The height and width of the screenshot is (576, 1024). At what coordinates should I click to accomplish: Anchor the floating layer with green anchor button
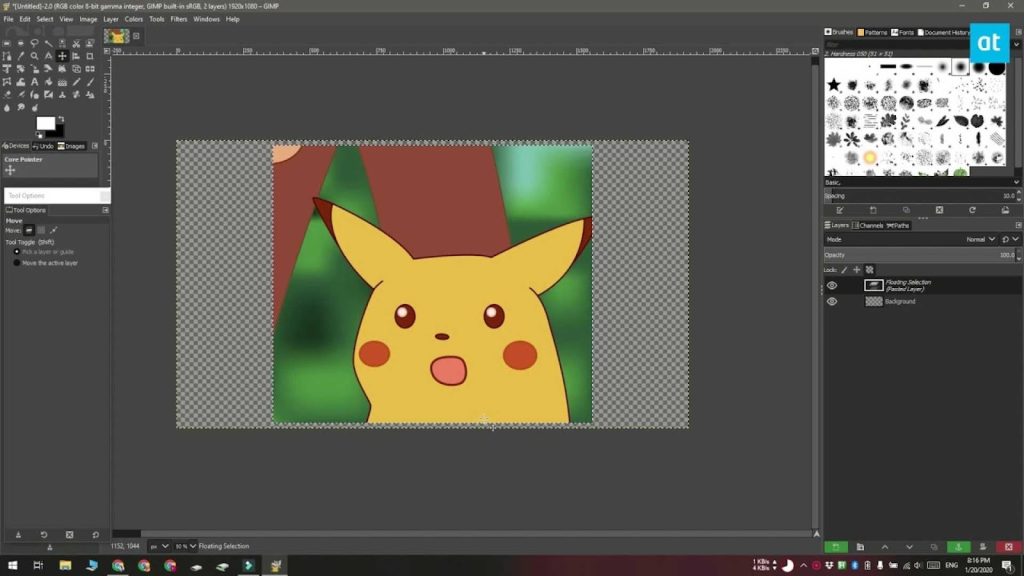pos(958,547)
